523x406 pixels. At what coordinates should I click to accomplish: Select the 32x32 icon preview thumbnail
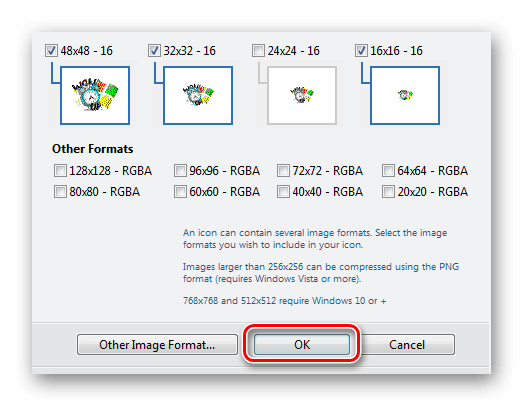(x=198, y=95)
